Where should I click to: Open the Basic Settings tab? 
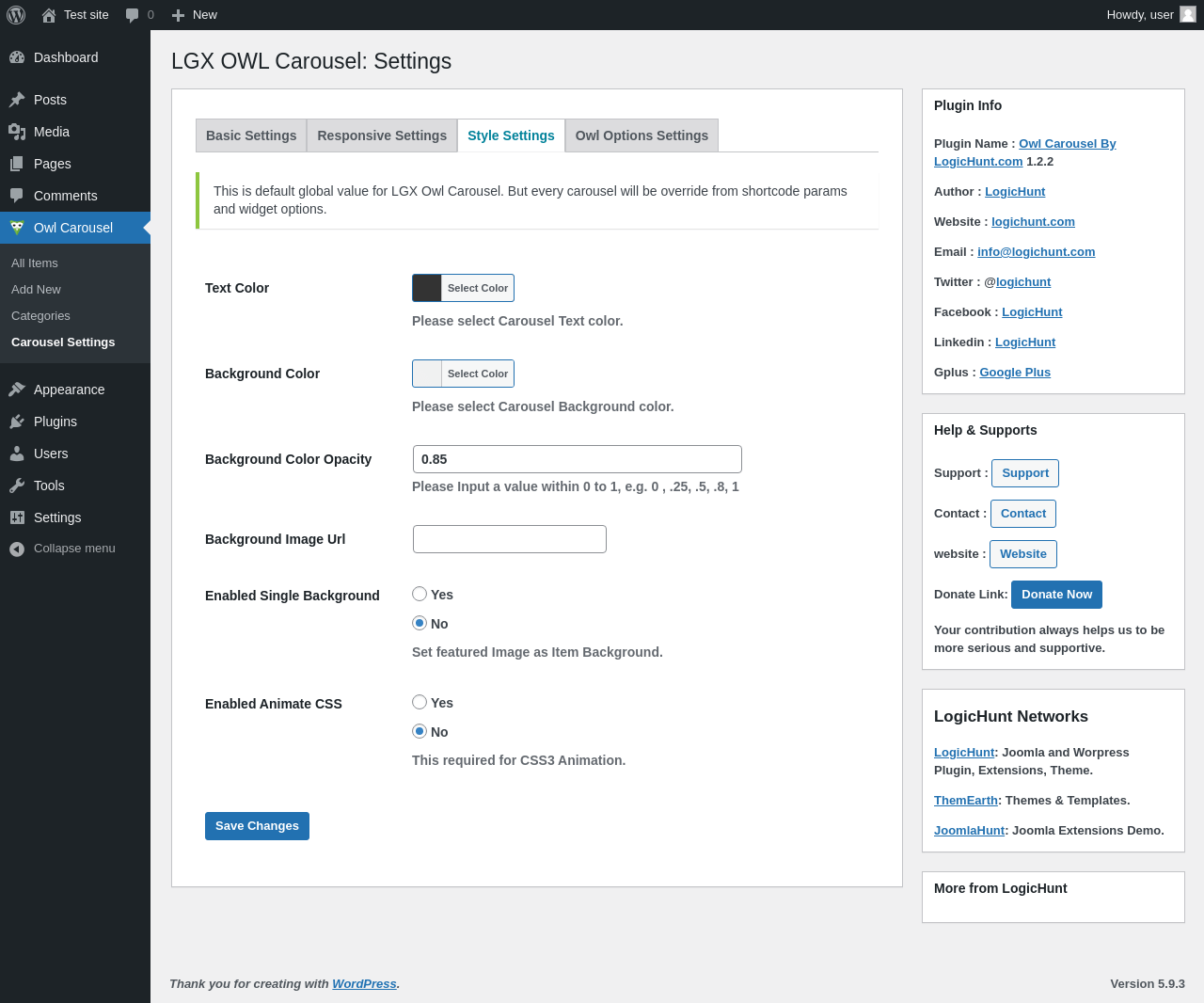tap(251, 135)
